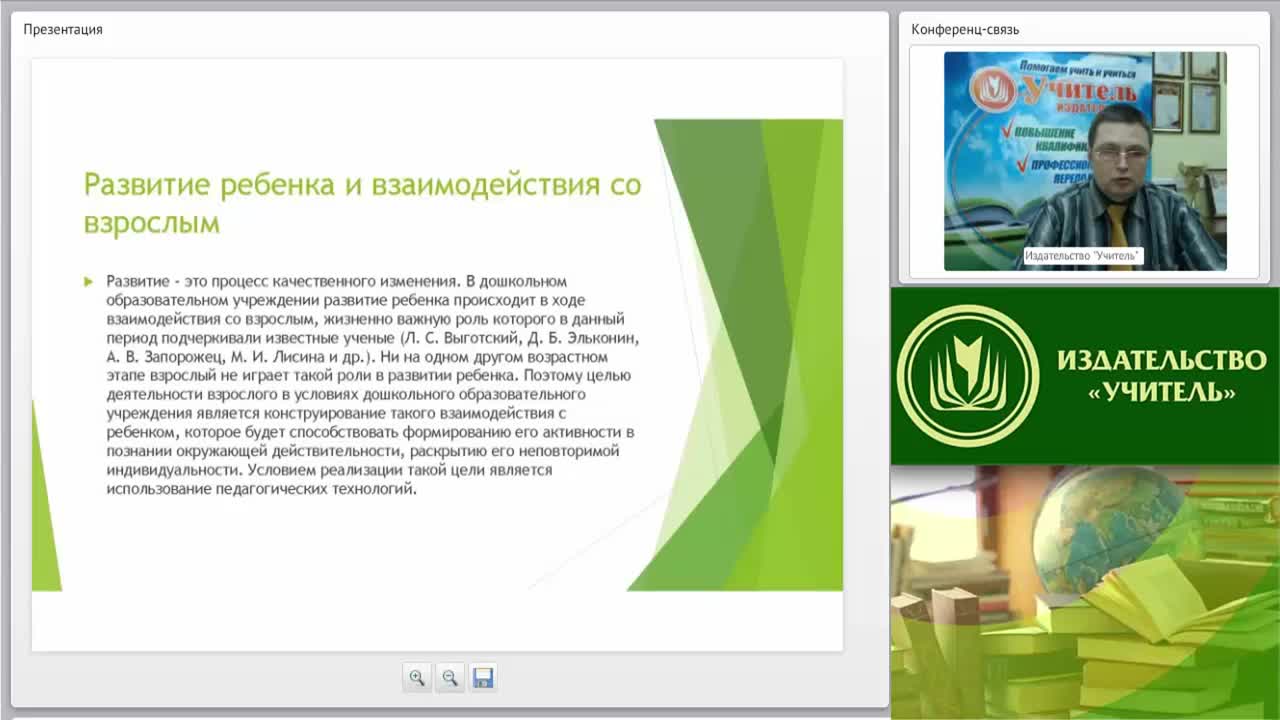Click slide text line mentioning Л. С. Выготский
1280x720 pixels.
coord(373,338)
